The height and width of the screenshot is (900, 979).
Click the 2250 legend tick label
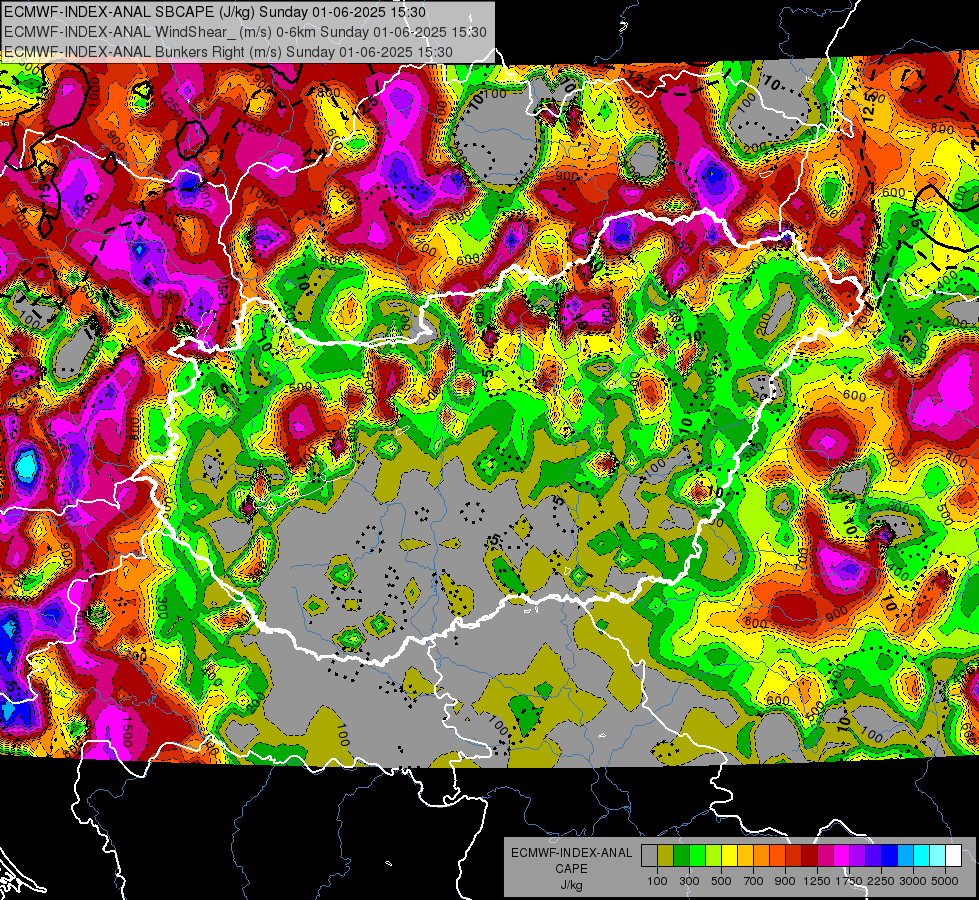pos(881,881)
